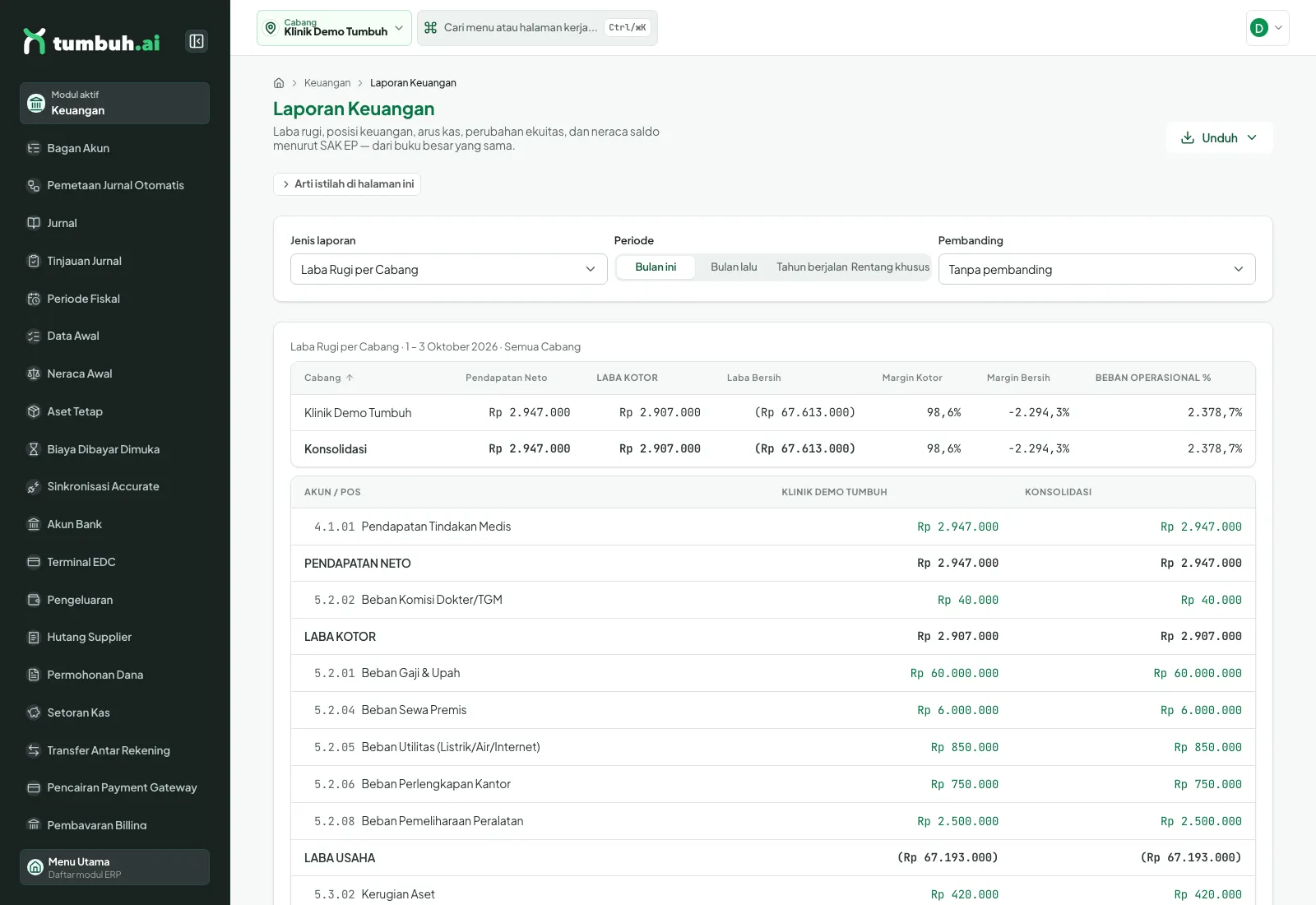Open Pembanding dropdown
1316x905 pixels.
point(1096,269)
